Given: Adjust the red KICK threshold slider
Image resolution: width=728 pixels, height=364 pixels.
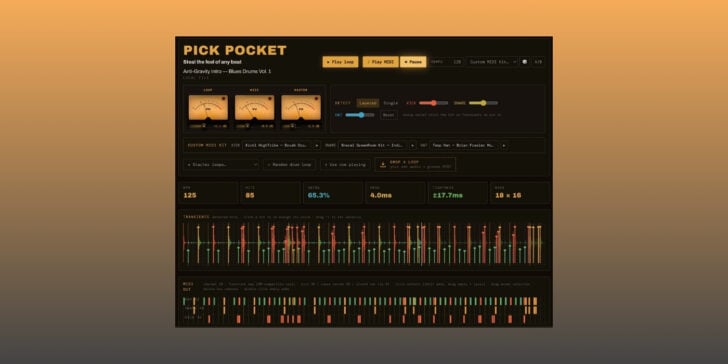Looking at the screenshot, I should 434,103.
